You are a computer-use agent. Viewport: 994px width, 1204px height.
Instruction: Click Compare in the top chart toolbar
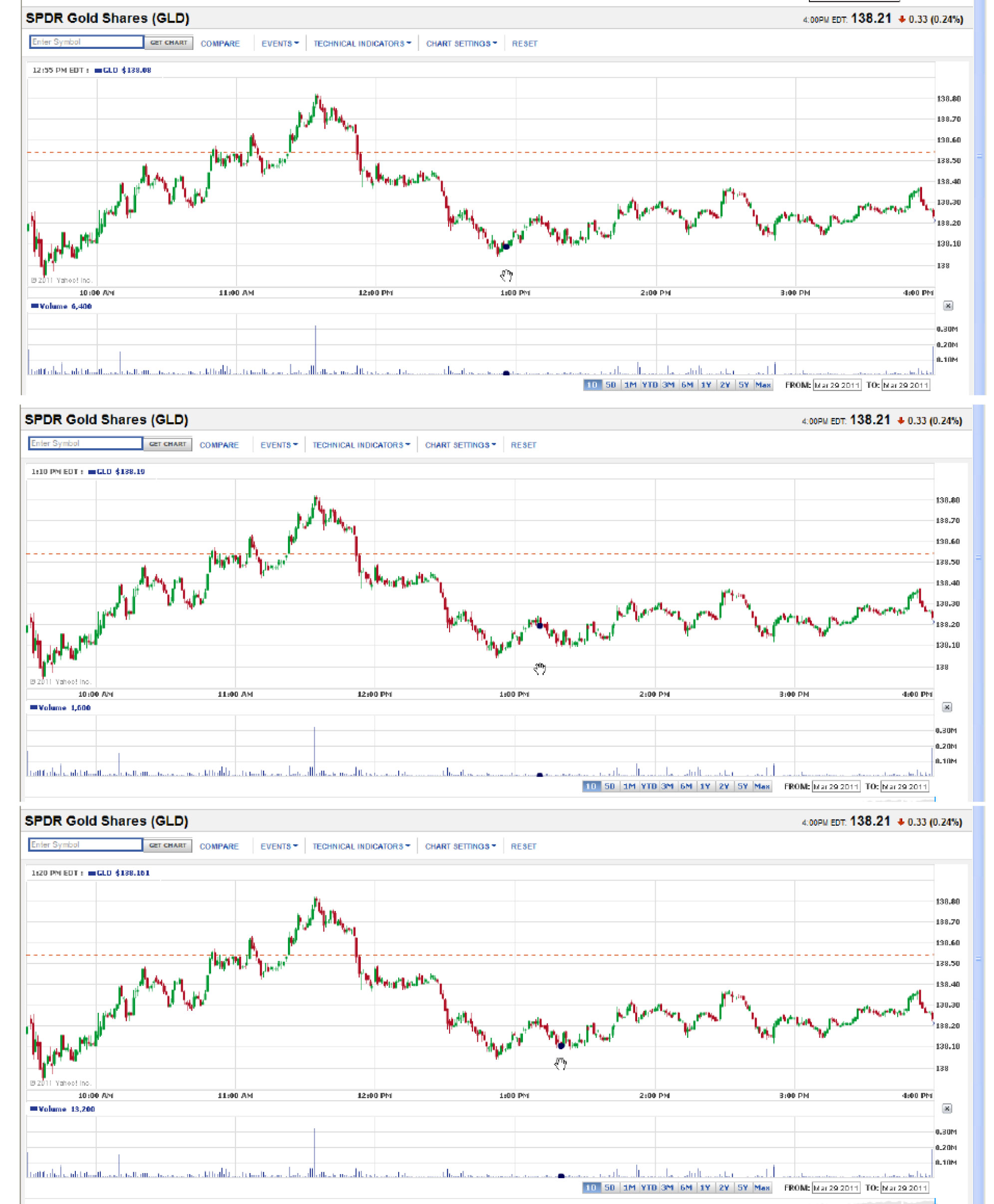pos(220,43)
